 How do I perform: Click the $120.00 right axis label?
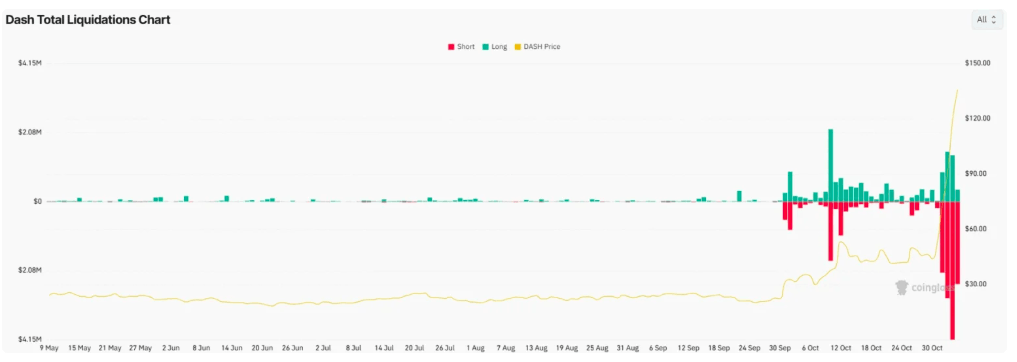[x=977, y=118]
